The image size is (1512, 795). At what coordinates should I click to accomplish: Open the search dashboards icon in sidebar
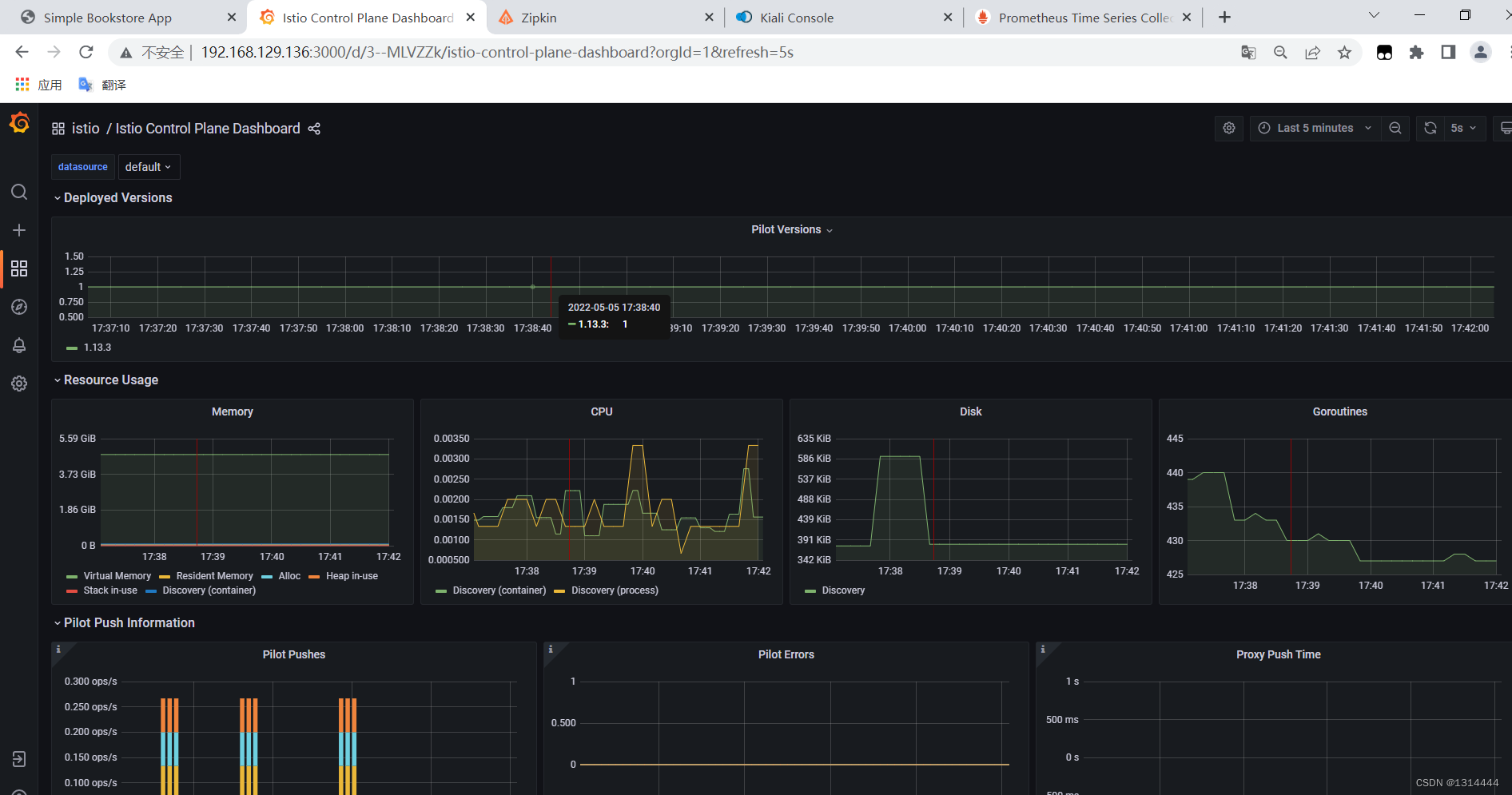tap(19, 192)
